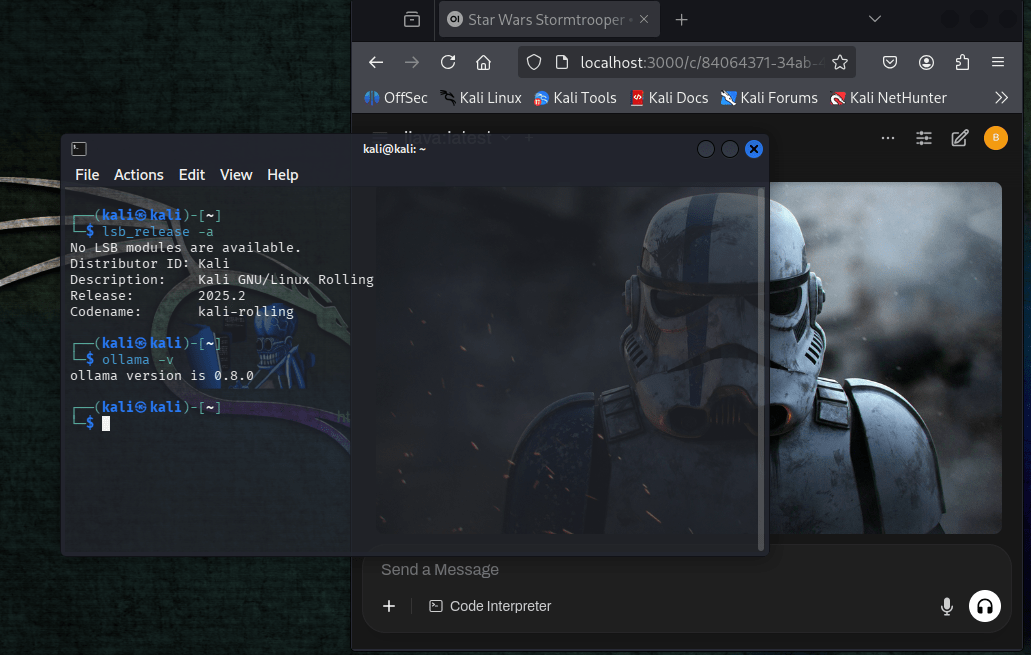Close the kali@kali terminal window

754,149
